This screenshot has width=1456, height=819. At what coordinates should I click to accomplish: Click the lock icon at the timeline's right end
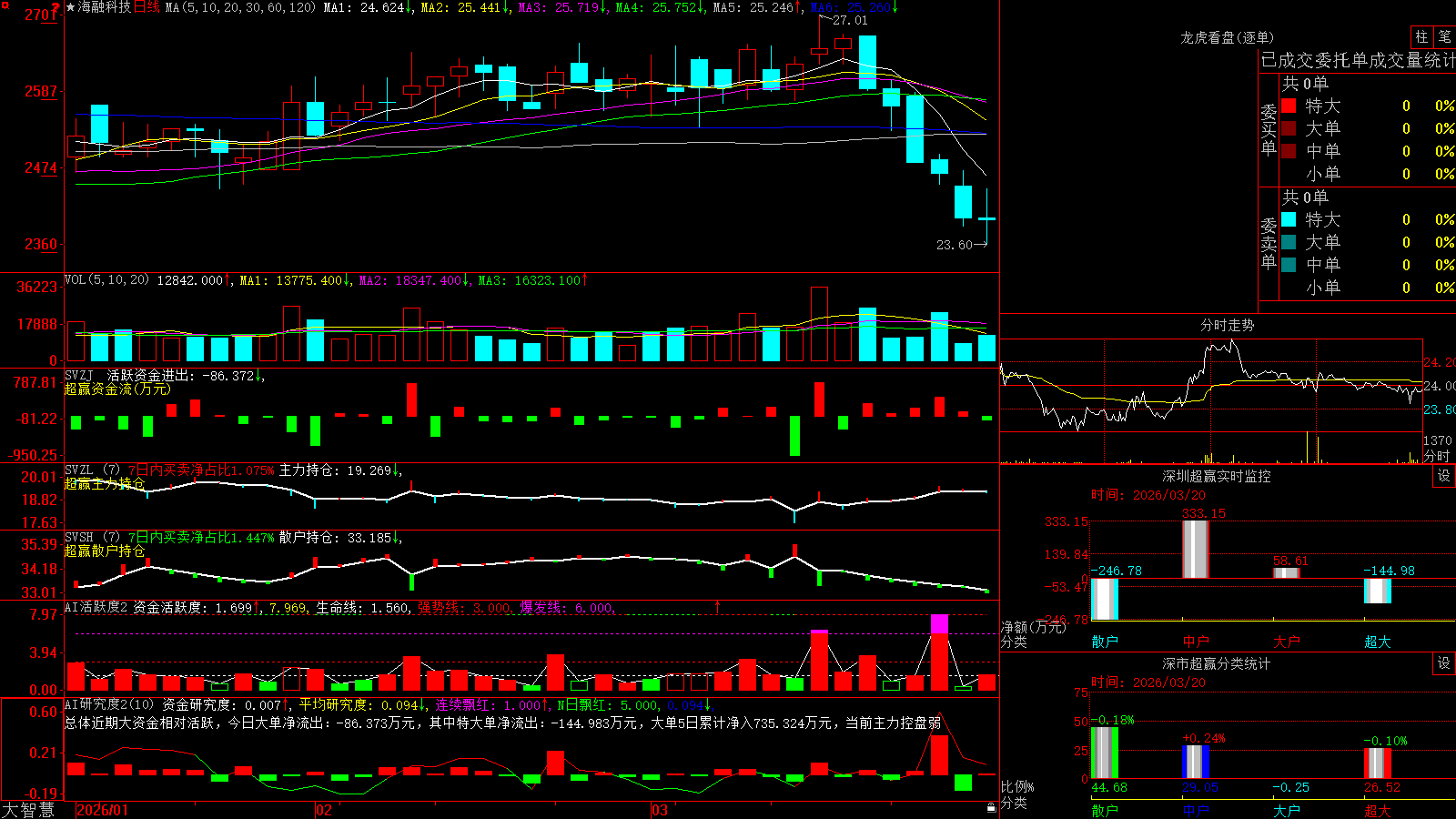[991, 807]
